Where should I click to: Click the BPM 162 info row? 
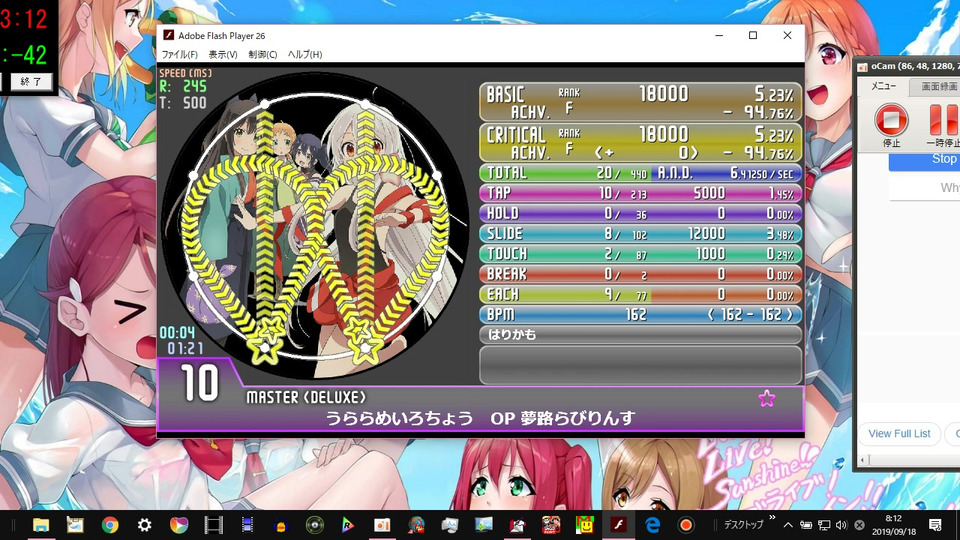coord(640,315)
